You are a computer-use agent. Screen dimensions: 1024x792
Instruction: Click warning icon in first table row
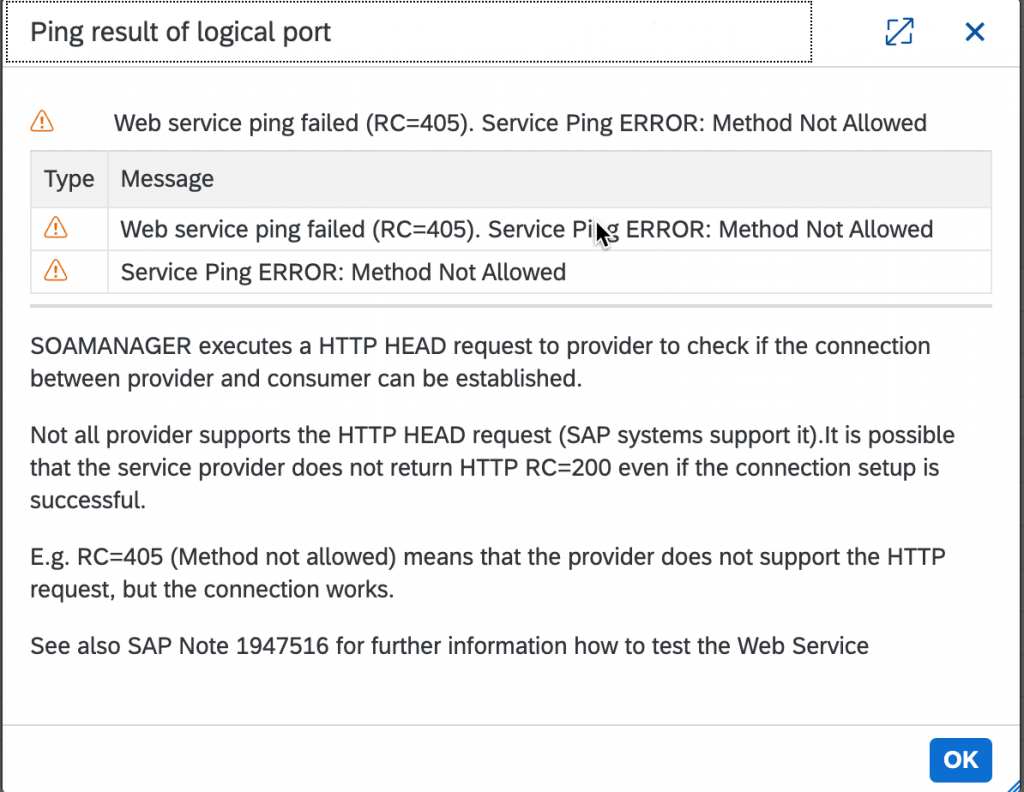click(x=56, y=228)
